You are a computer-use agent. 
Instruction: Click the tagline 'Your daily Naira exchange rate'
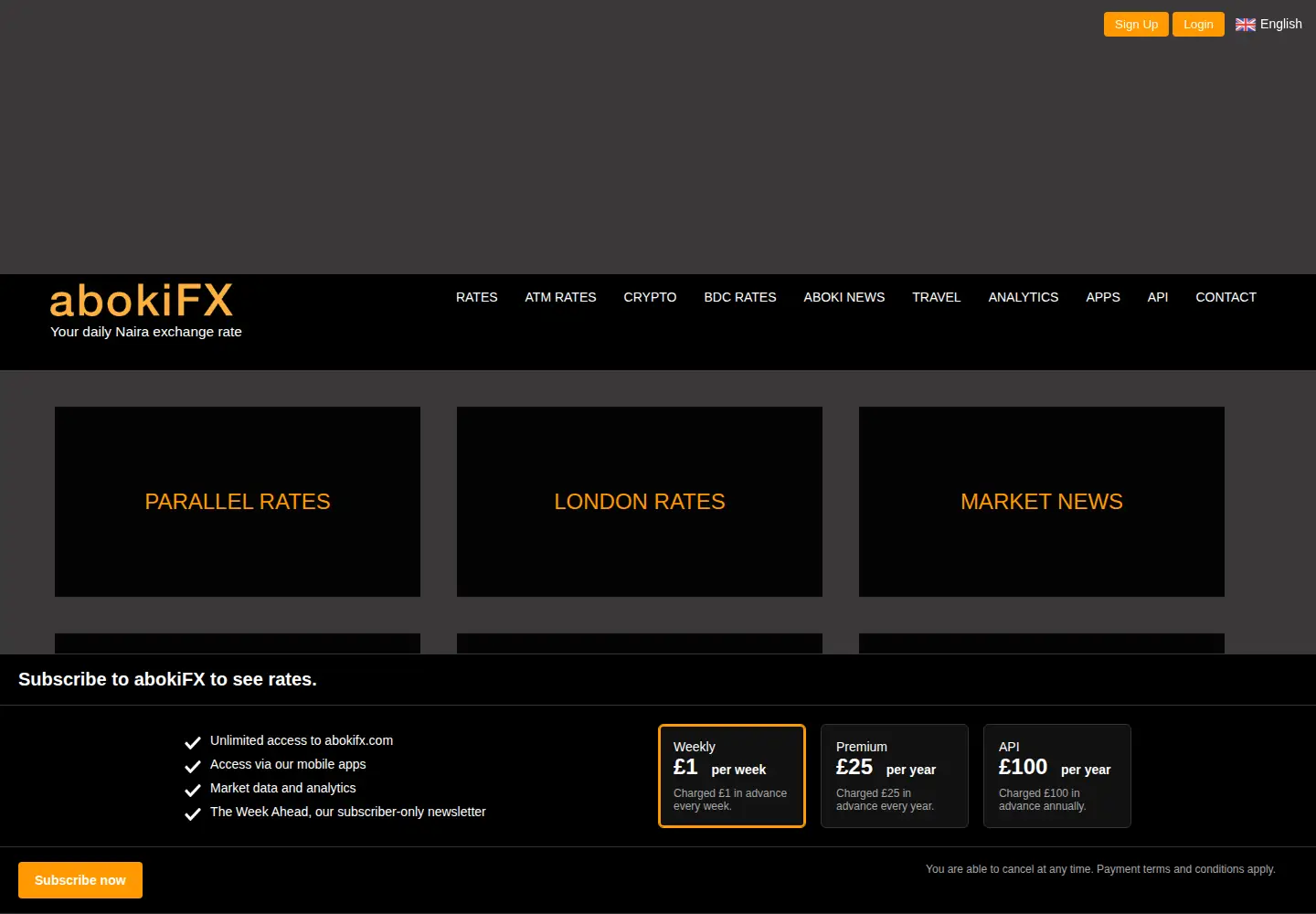[x=146, y=332]
